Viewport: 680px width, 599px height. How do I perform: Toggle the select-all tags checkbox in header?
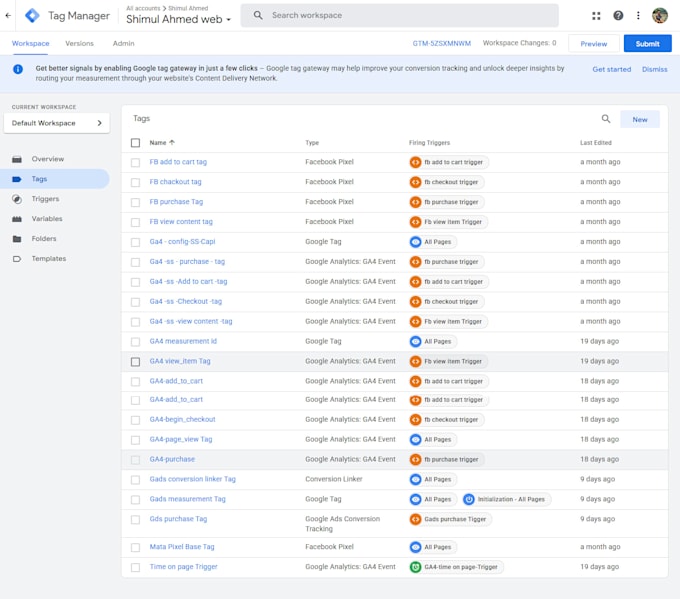(135, 143)
